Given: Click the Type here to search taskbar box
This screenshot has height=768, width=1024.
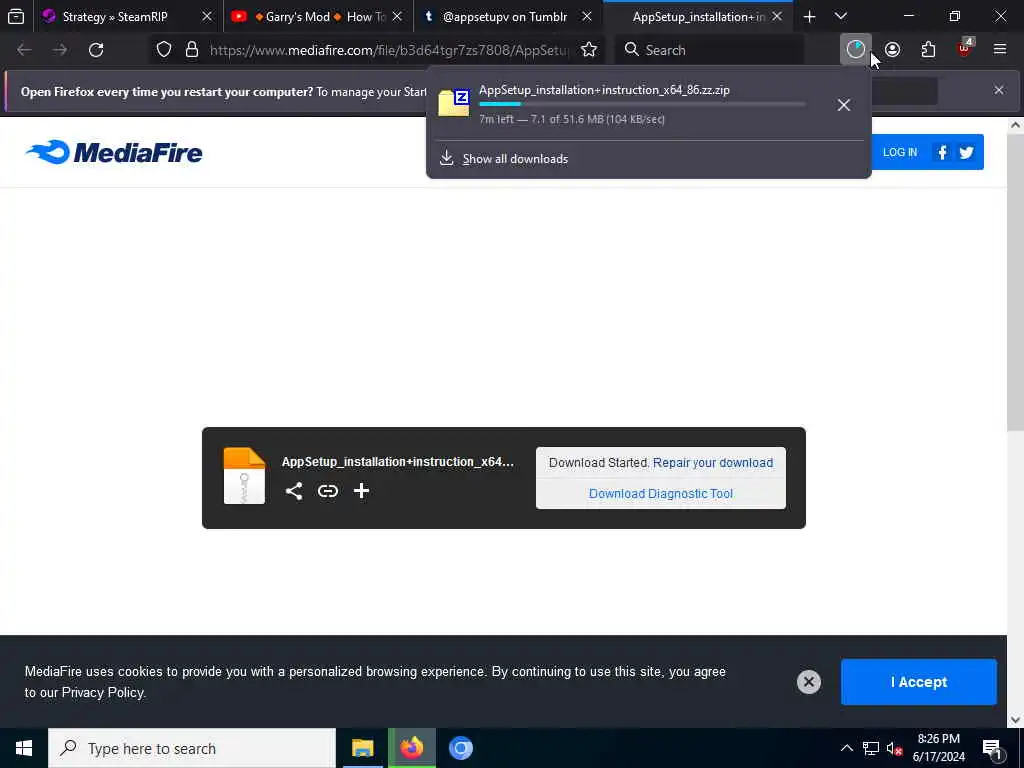Looking at the screenshot, I should point(192,748).
